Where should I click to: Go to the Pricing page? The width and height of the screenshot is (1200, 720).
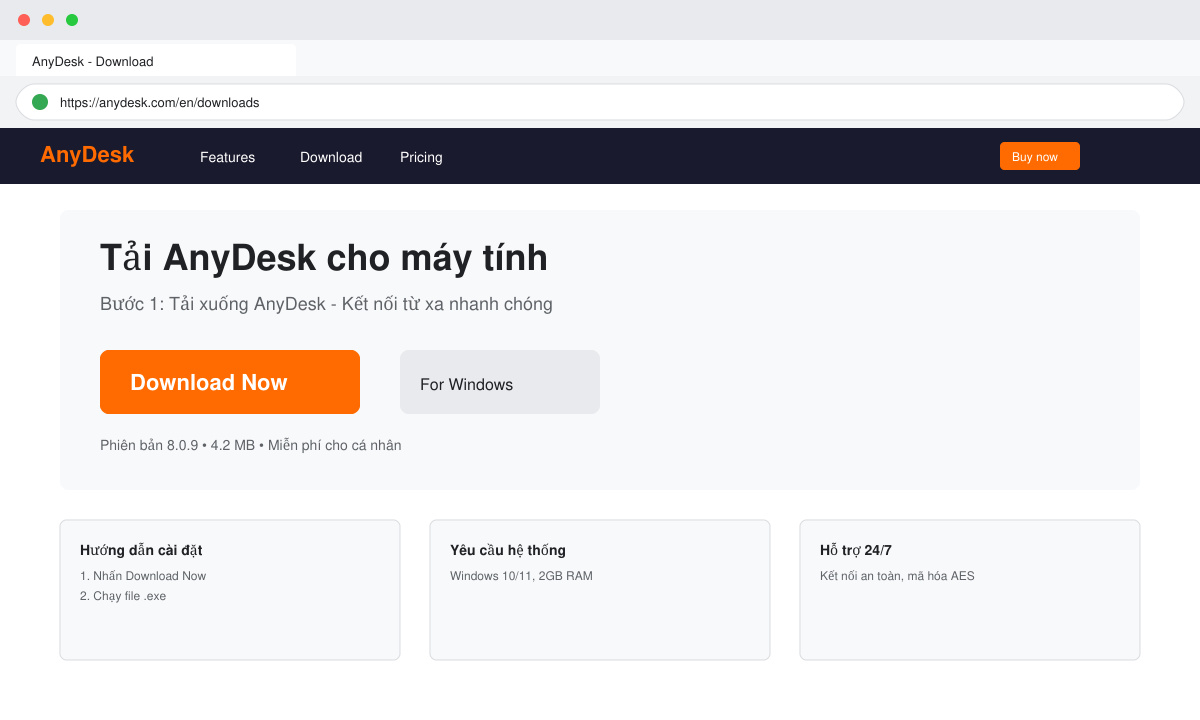point(421,157)
